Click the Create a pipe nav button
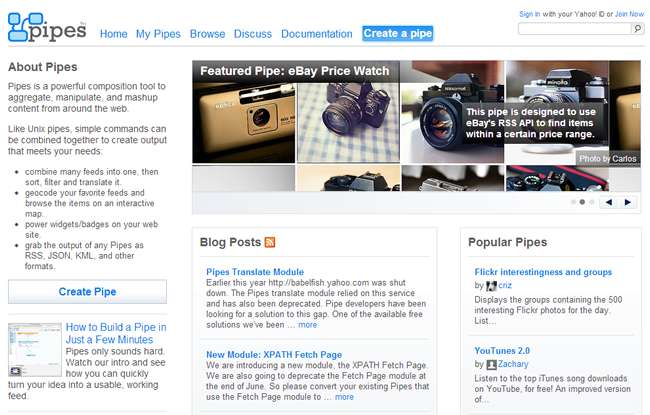Image resolution: width=650 pixels, height=415 pixels. (398, 33)
